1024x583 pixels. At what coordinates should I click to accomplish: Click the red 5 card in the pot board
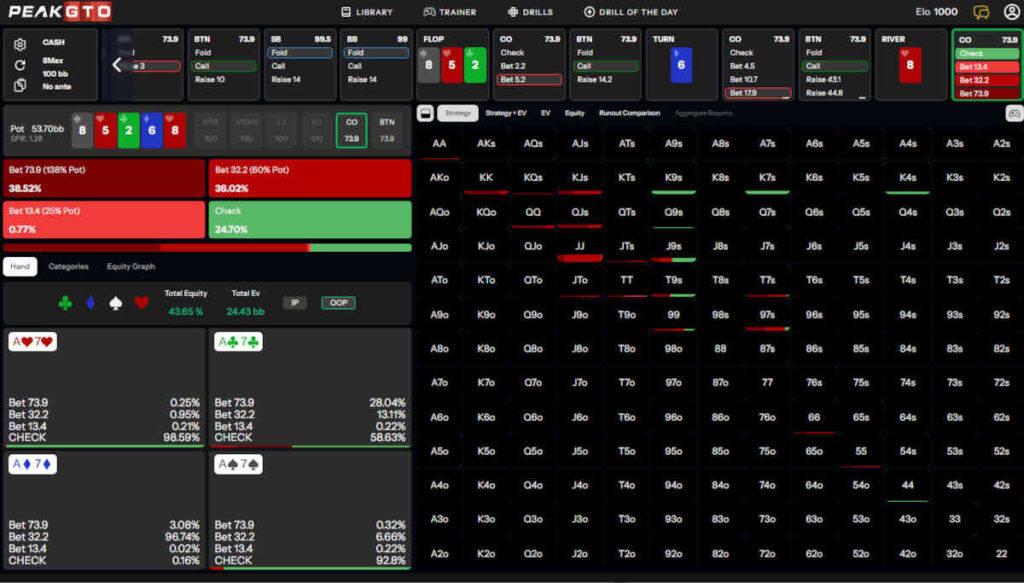pos(105,130)
